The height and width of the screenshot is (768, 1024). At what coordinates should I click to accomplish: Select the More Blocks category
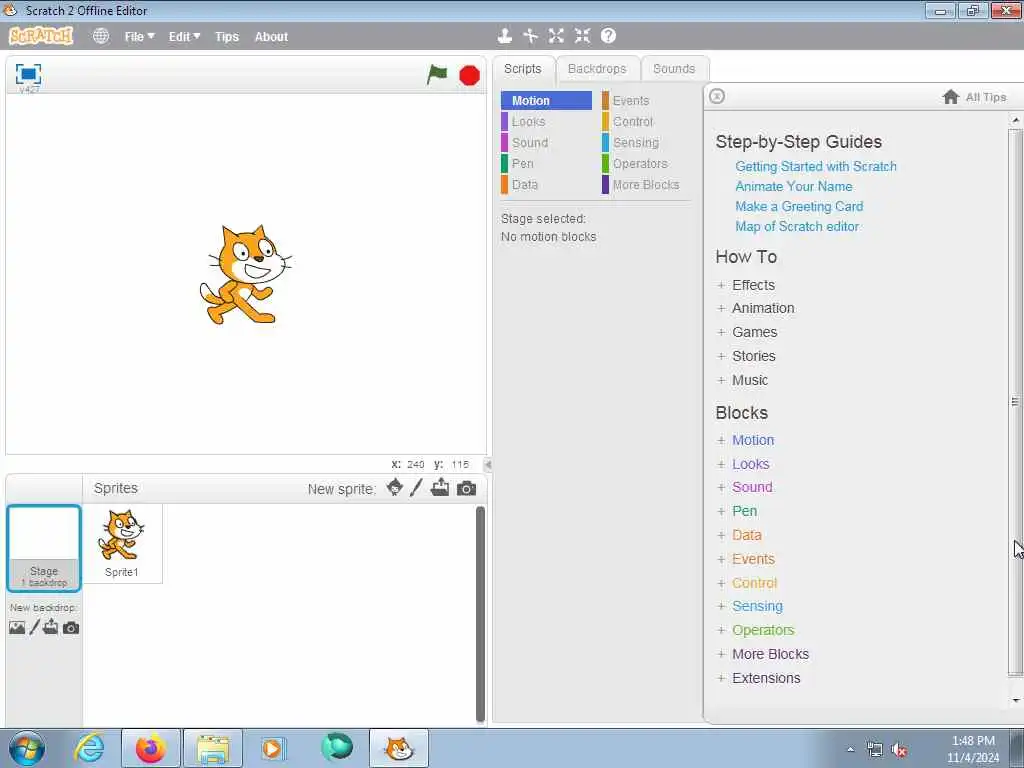click(647, 185)
